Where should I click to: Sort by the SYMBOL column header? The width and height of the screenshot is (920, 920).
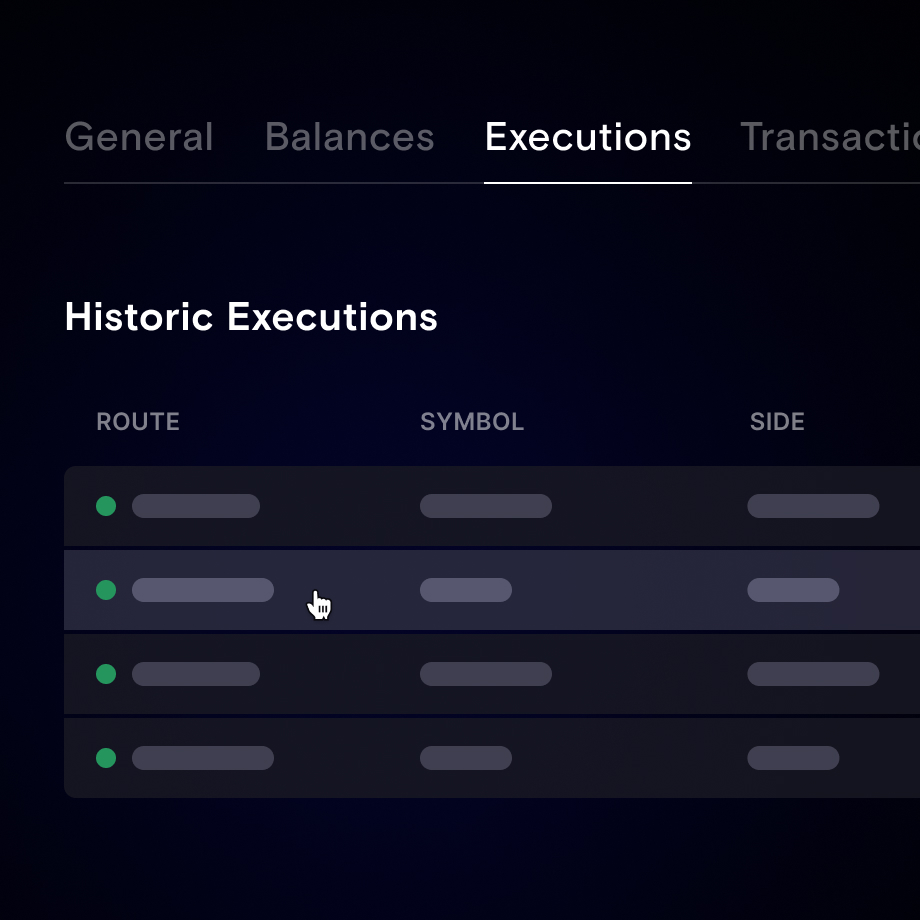tap(472, 422)
